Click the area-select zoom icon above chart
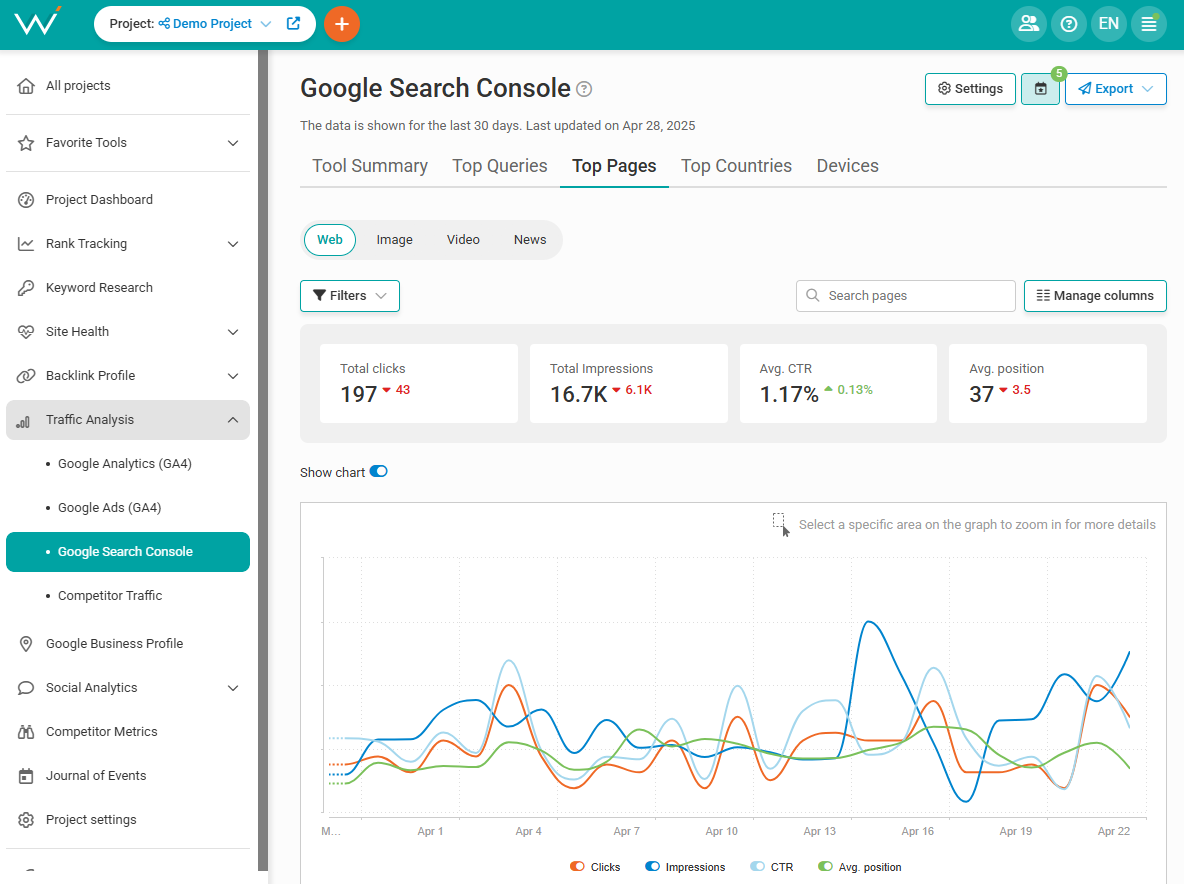 pyautogui.click(x=781, y=525)
